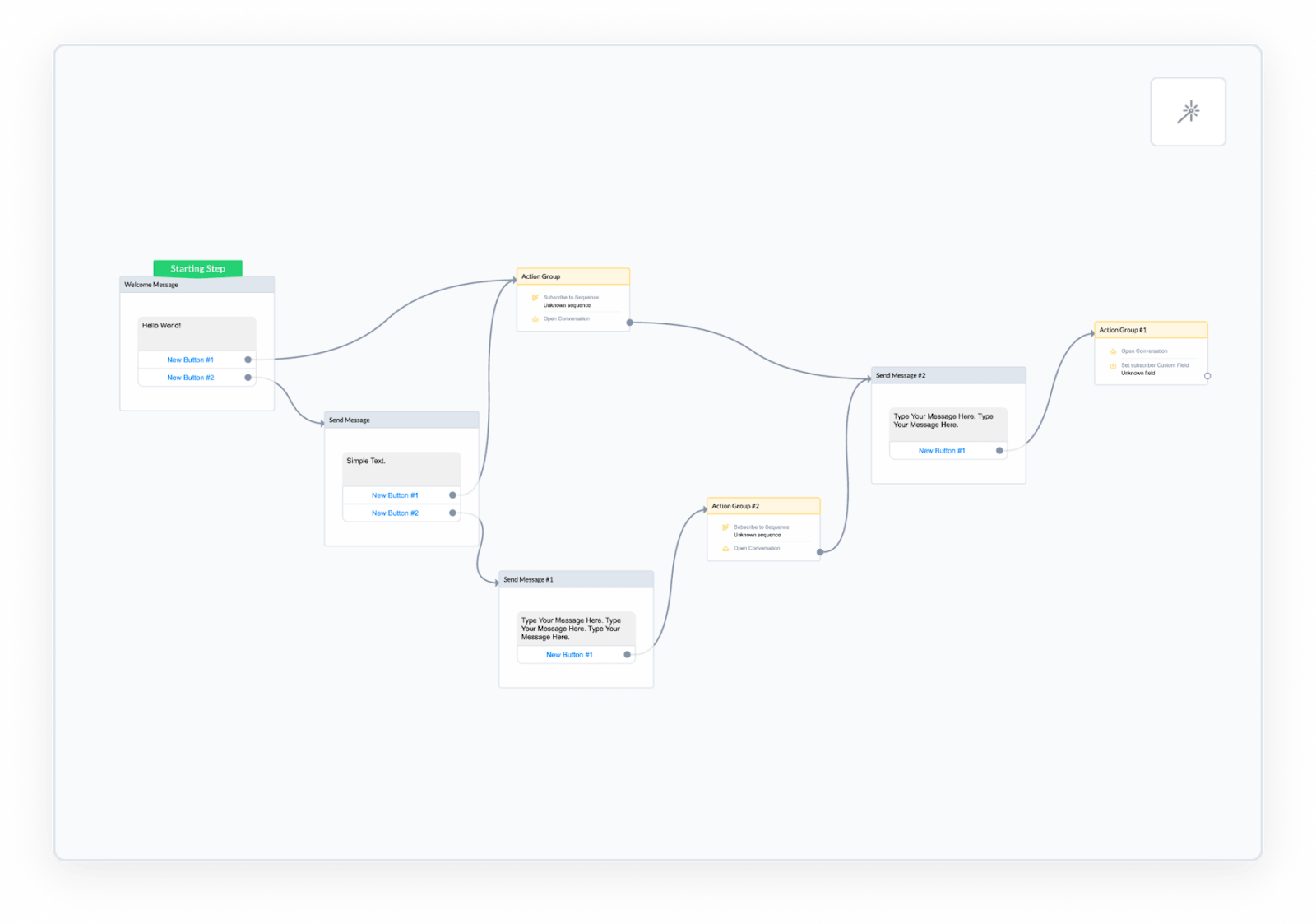The width and height of the screenshot is (1316, 924).
Task: Click the Open Conversation icon in Action Group #1
Action: (1113, 351)
